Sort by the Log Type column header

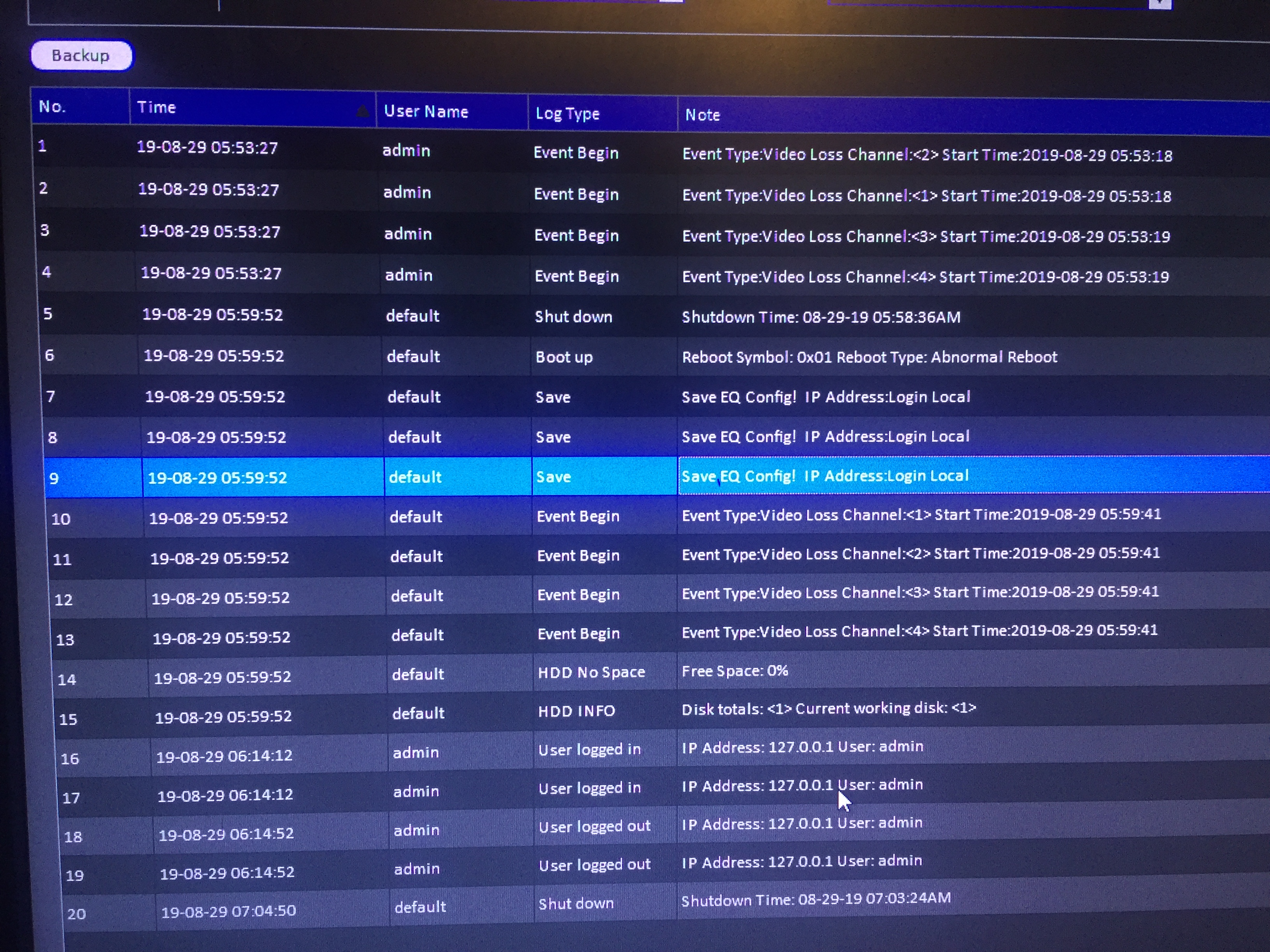pyautogui.click(x=567, y=114)
